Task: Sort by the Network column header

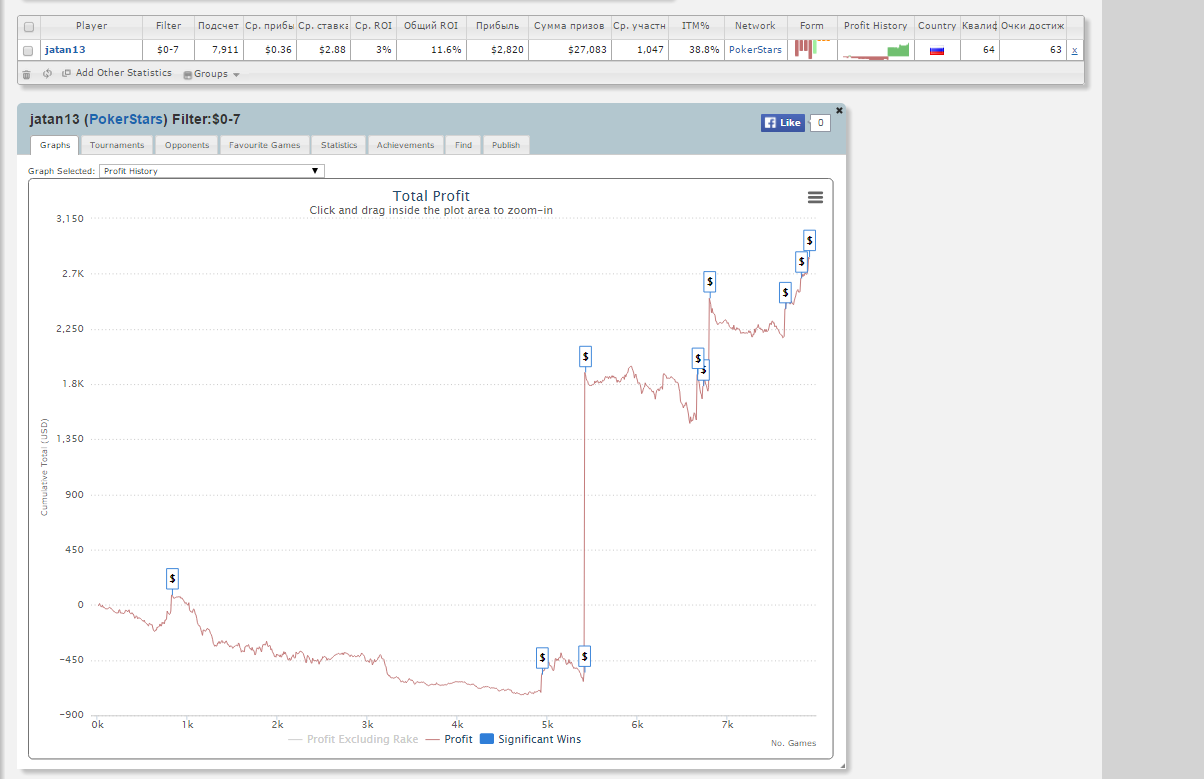Action: [x=755, y=26]
